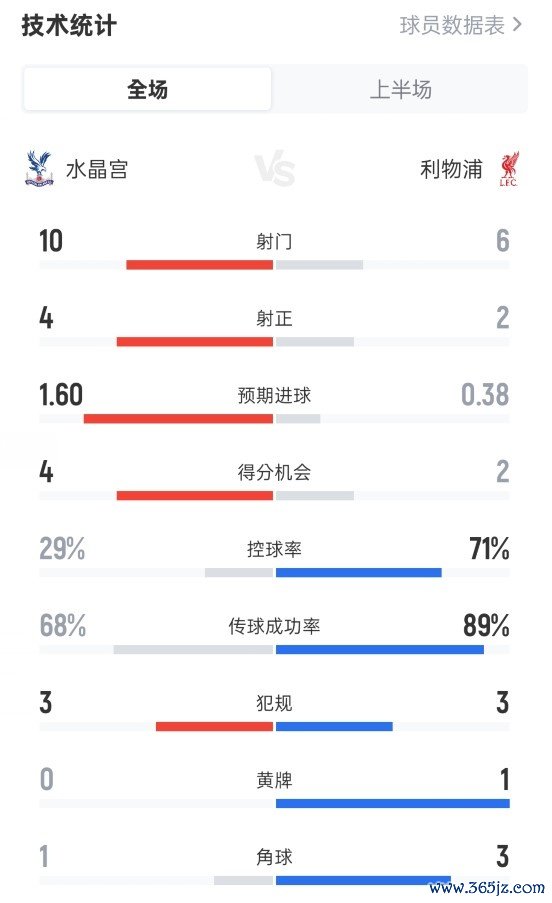
Task: Select the 利物浦 team name
Action: pos(451,169)
